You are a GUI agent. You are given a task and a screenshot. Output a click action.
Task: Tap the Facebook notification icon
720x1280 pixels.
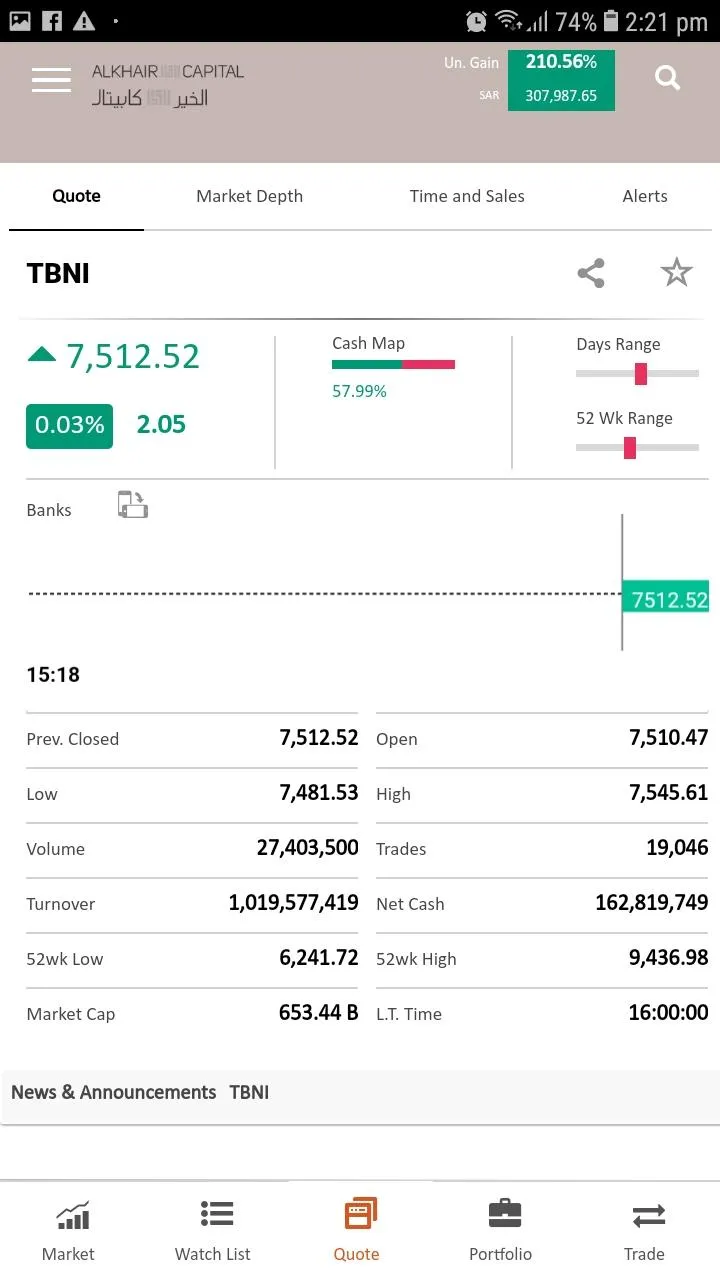51,20
